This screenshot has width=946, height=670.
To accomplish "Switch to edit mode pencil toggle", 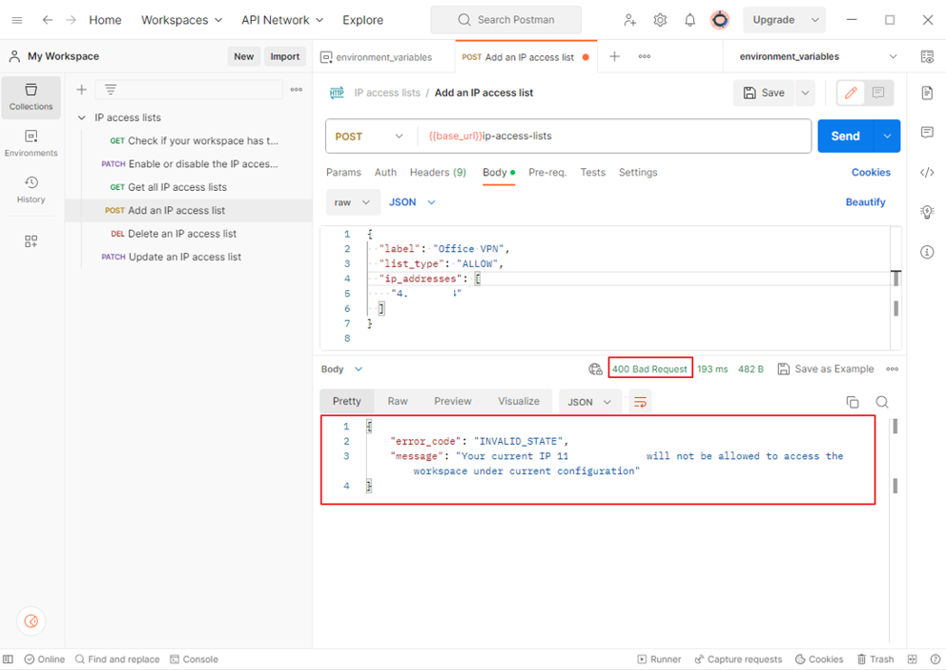I will (851, 93).
